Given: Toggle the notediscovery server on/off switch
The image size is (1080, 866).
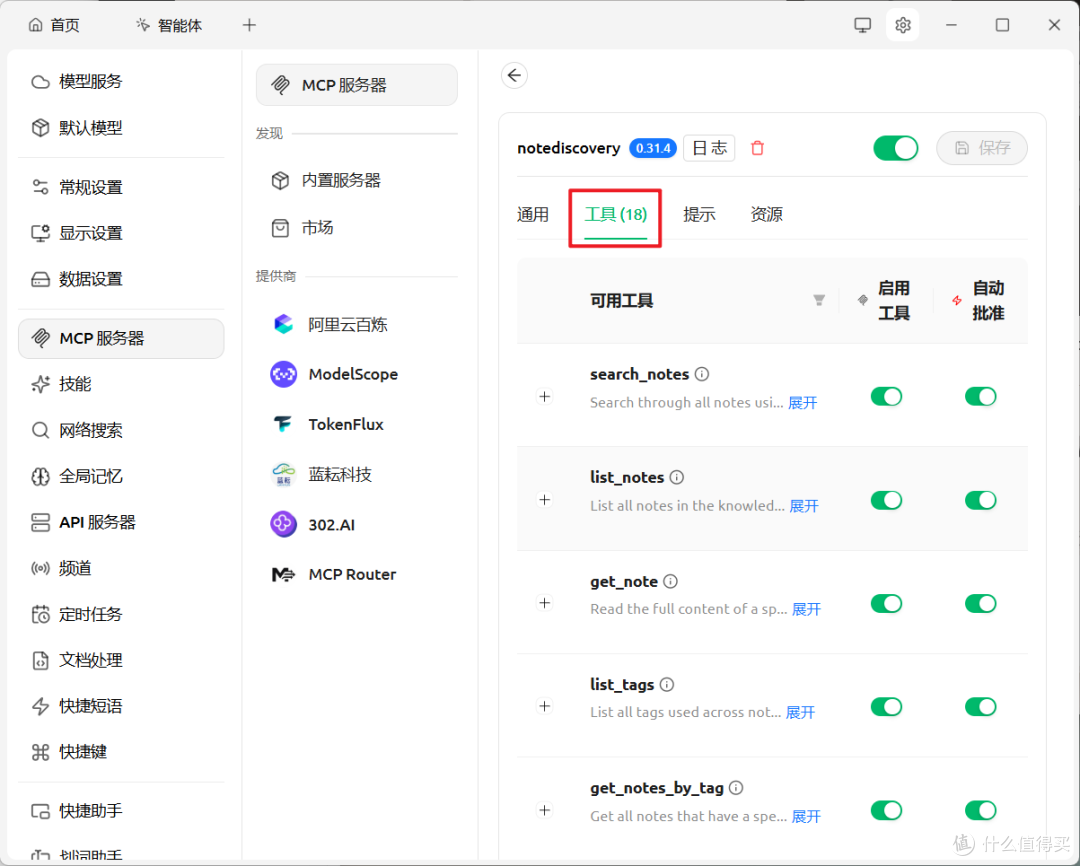Looking at the screenshot, I should (895, 148).
